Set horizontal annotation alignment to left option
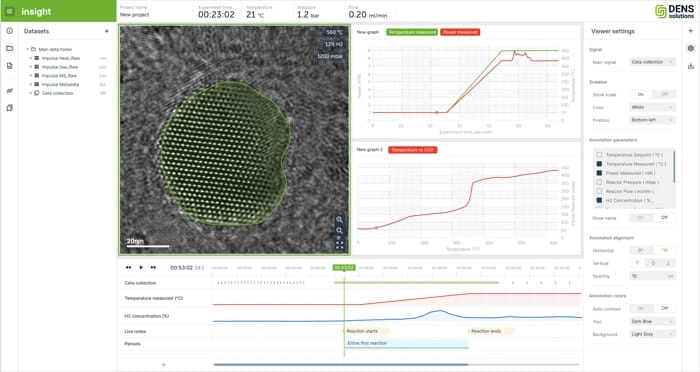Image resolution: width=700 pixels, height=372 pixels. 641,251
